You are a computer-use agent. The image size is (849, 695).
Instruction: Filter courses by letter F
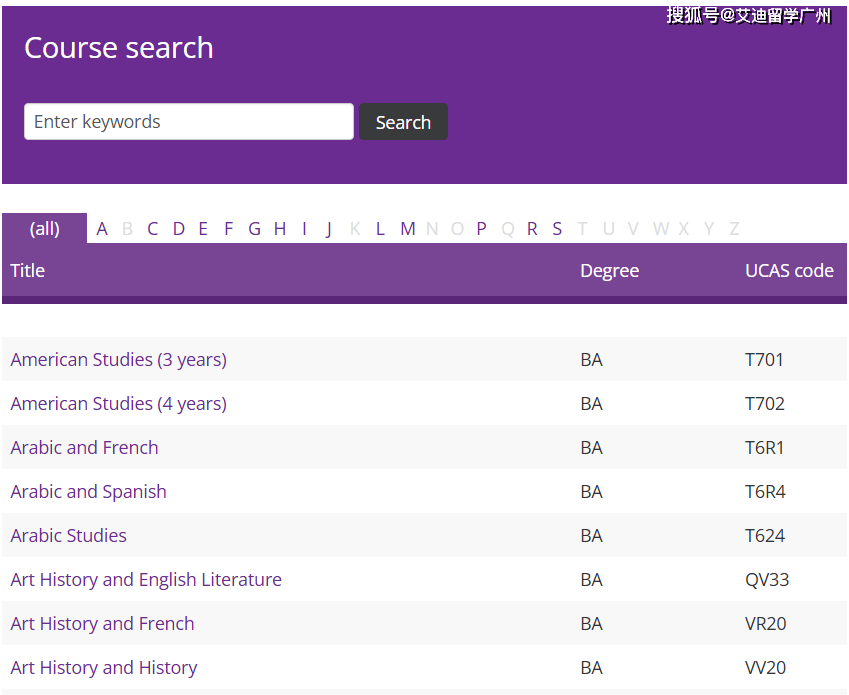[x=228, y=229]
